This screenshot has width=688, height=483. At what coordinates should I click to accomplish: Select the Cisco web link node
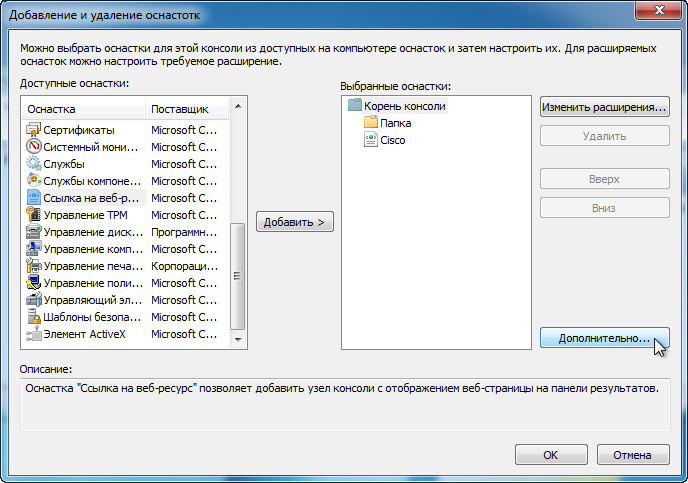393,140
